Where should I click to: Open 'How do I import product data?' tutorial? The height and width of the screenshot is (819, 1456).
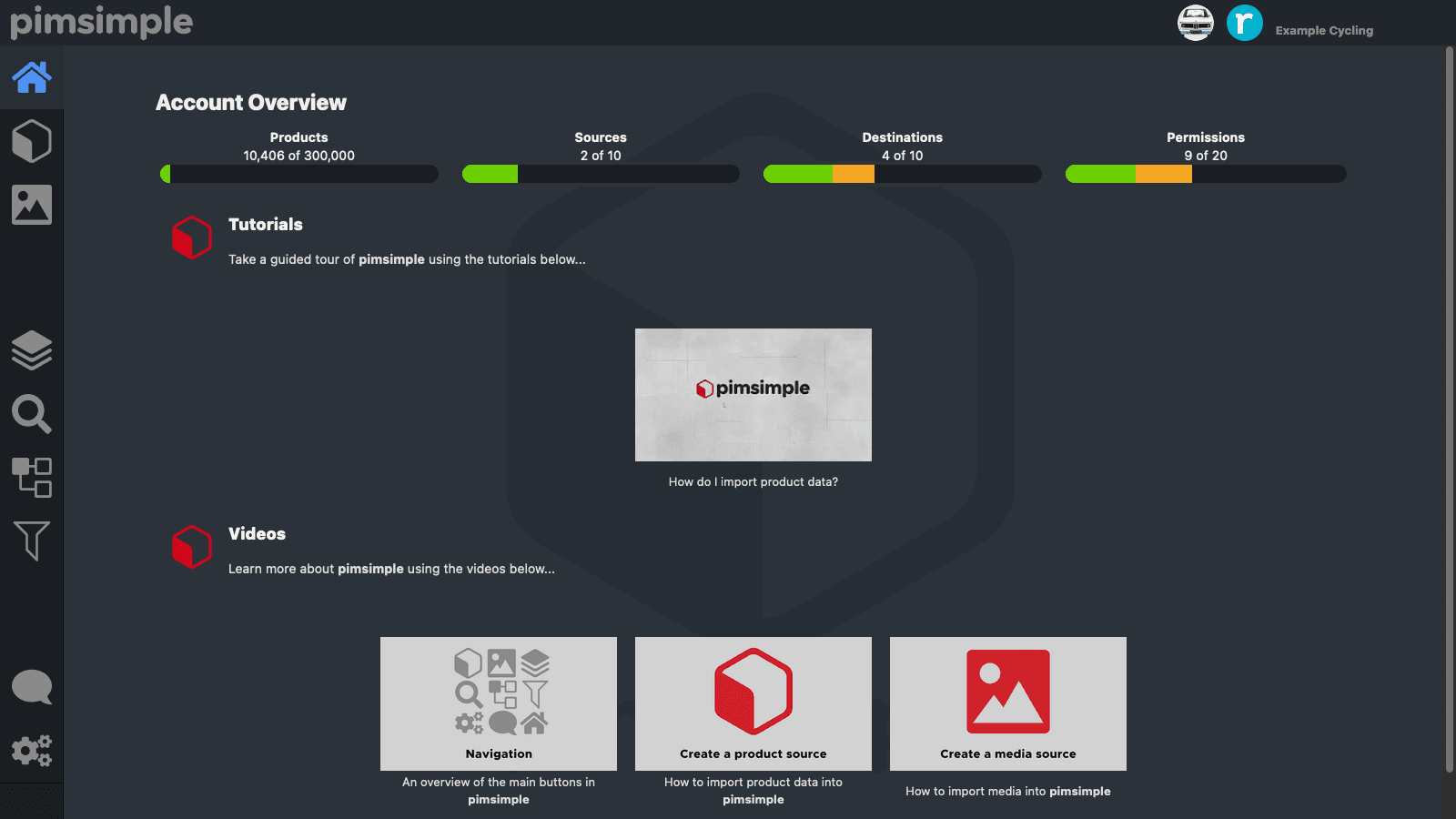[x=753, y=395]
